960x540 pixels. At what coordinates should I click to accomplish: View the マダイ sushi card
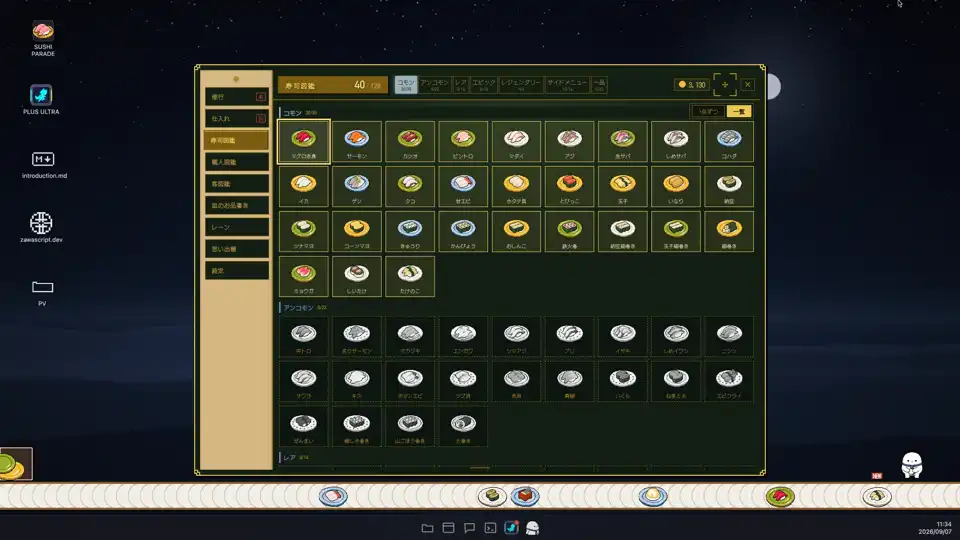pyautogui.click(x=517, y=141)
